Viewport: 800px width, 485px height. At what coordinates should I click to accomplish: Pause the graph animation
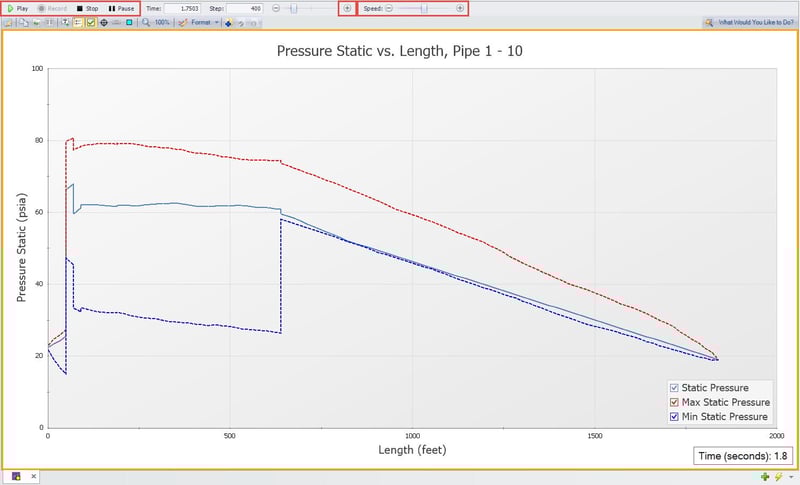click(121, 8)
